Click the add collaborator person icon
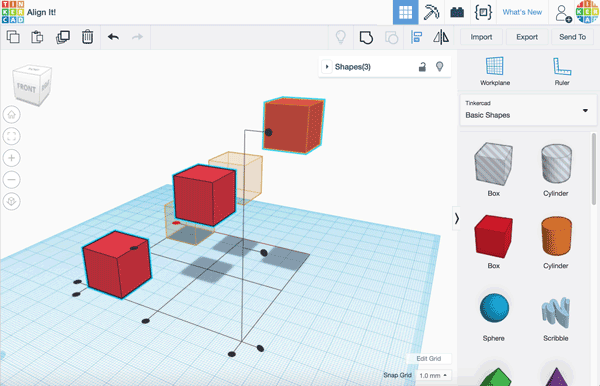This screenshot has height=386, width=600. click(563, 13)
